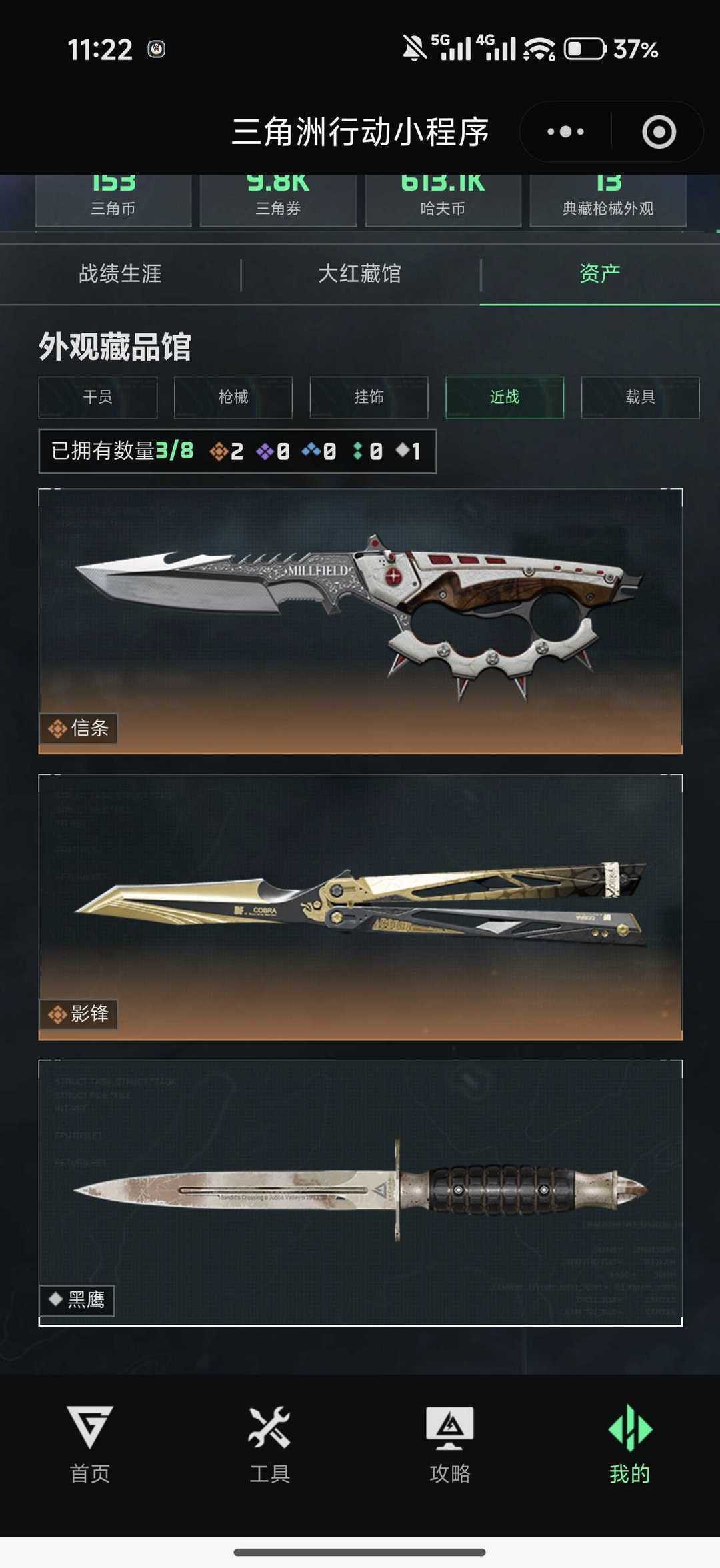Tap the orange rarity icon beside 影锋

[57, 1014]
